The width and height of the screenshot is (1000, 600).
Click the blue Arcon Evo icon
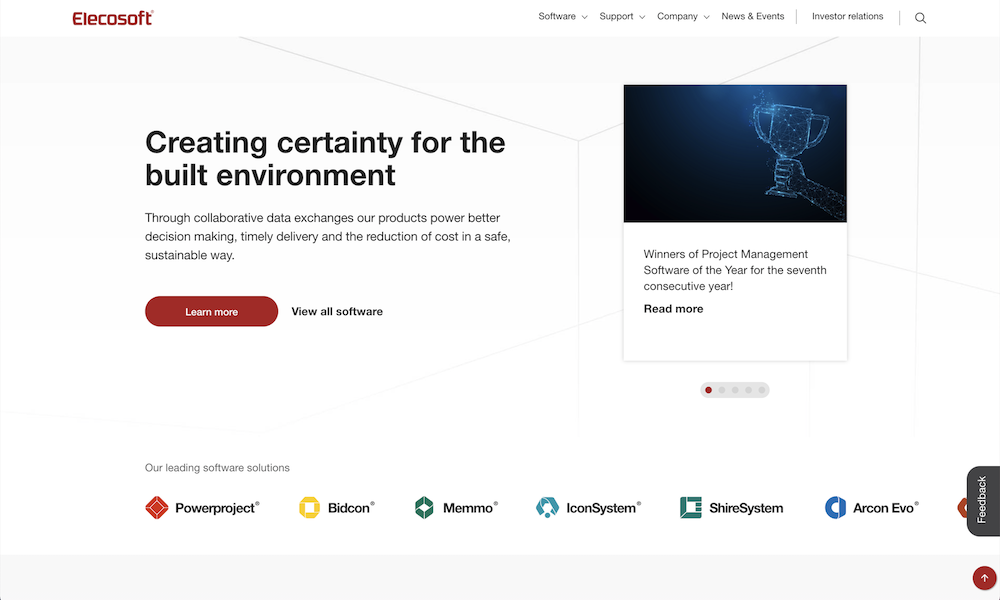click(835, 508)
